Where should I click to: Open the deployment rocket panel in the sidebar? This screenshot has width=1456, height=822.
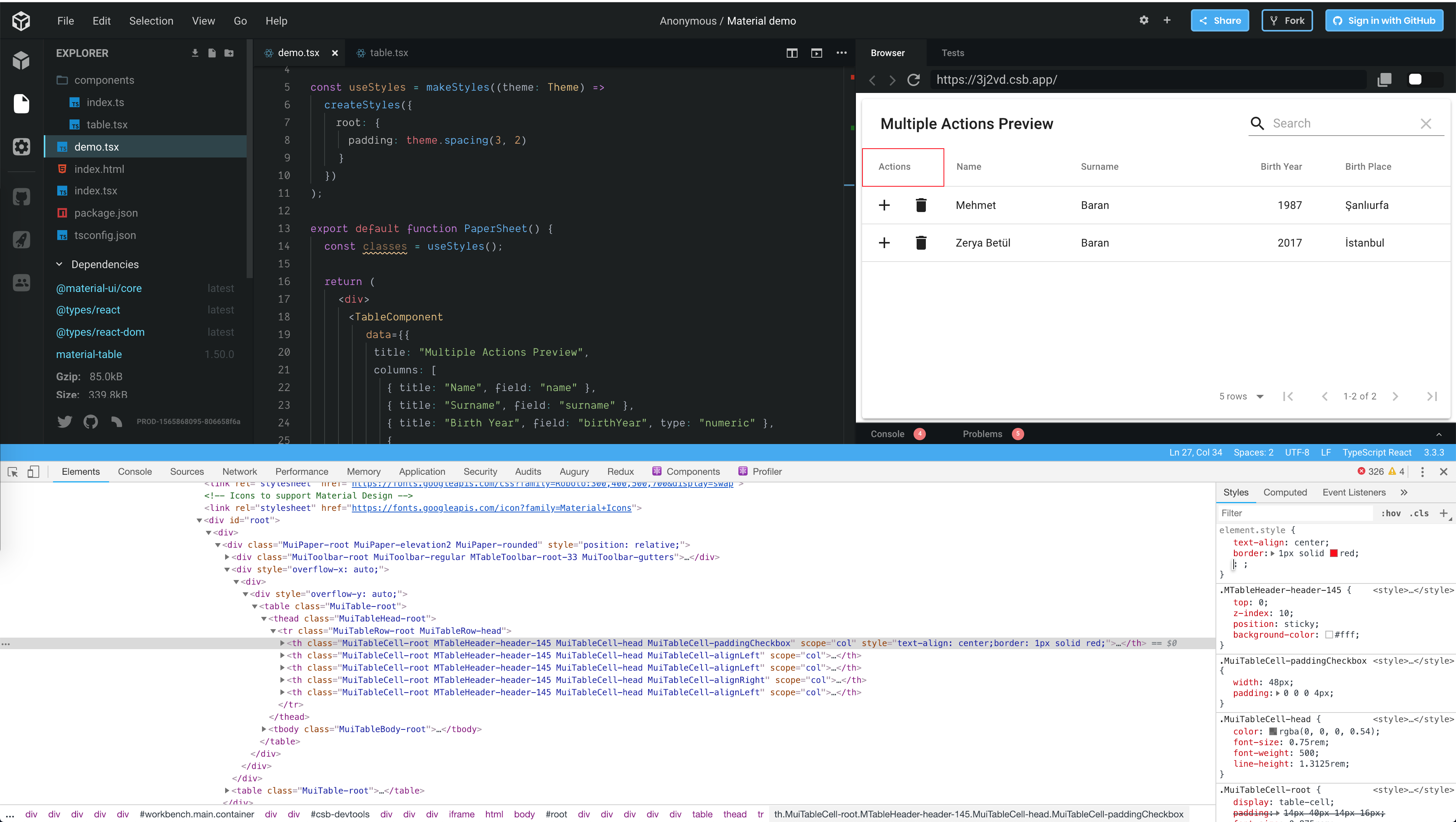coord(21,240)
